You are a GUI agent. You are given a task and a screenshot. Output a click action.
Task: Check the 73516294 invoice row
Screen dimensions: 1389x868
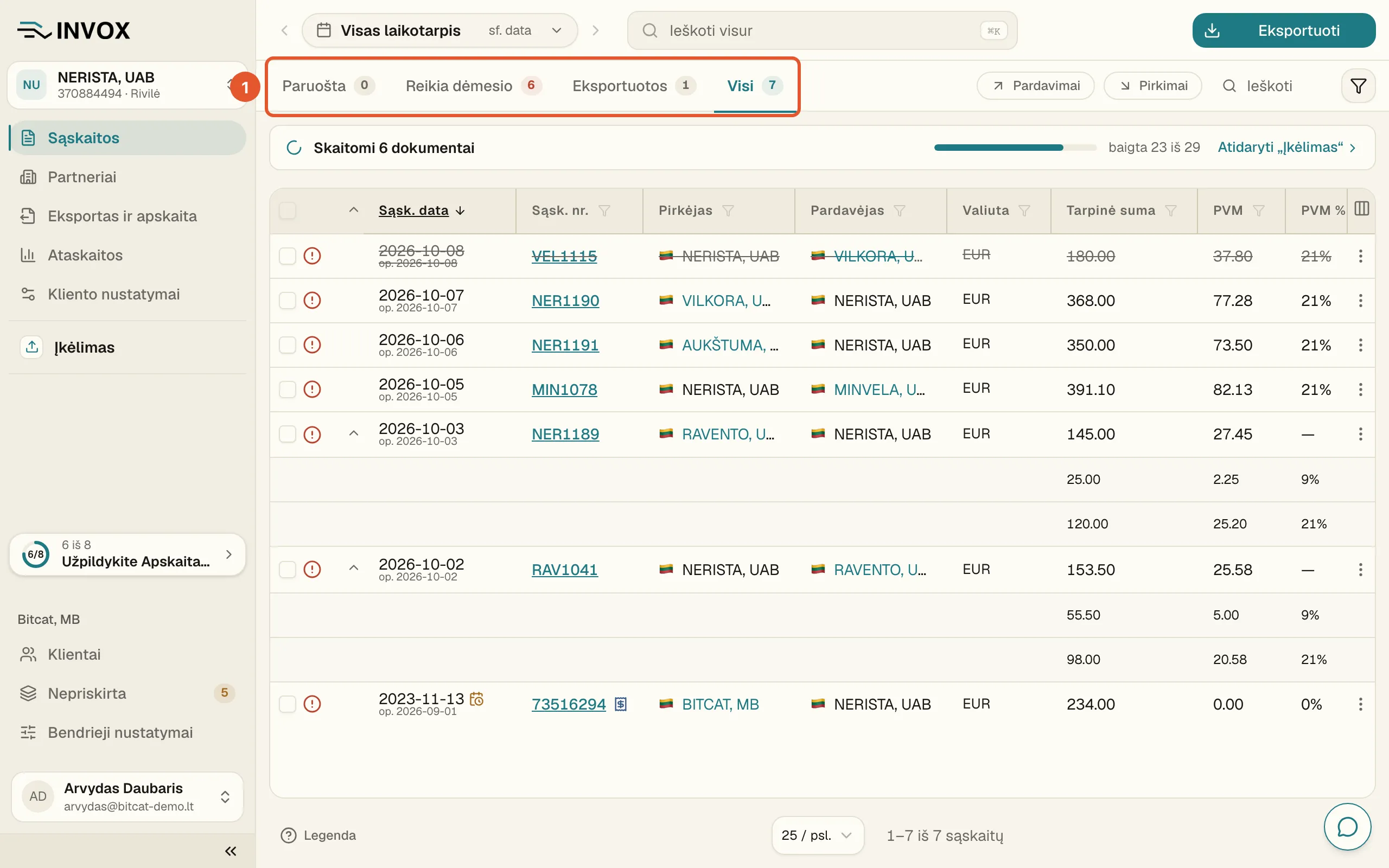pyautogui.click(x=288, y=704)
